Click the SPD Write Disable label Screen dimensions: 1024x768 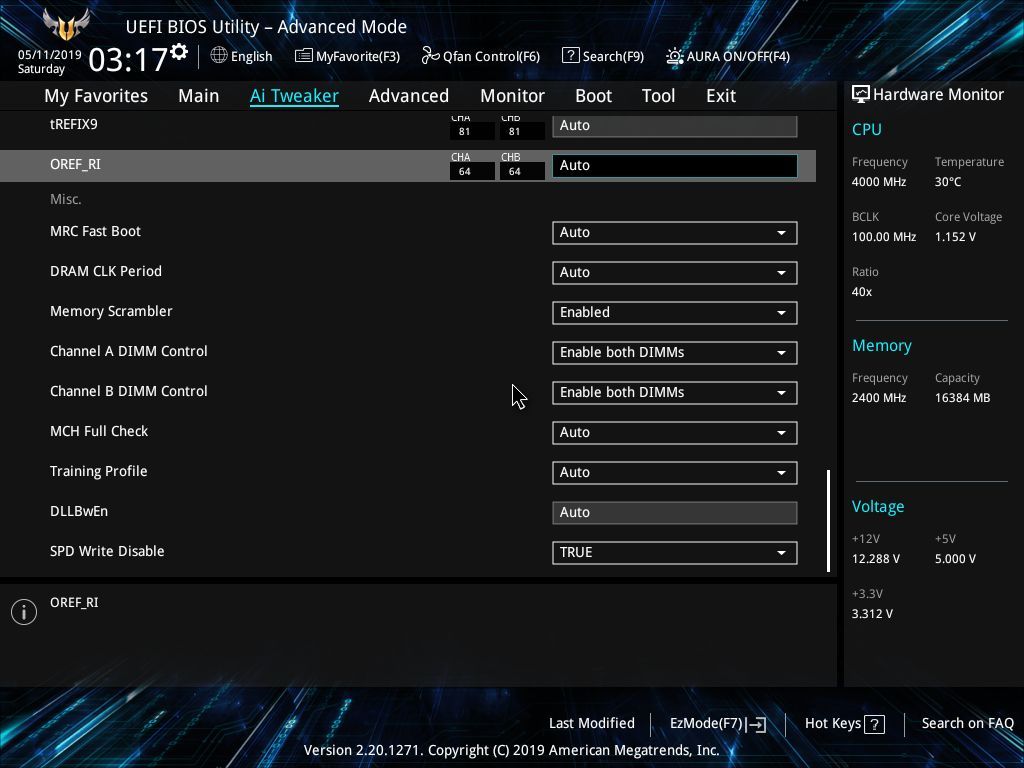[107, 551]
